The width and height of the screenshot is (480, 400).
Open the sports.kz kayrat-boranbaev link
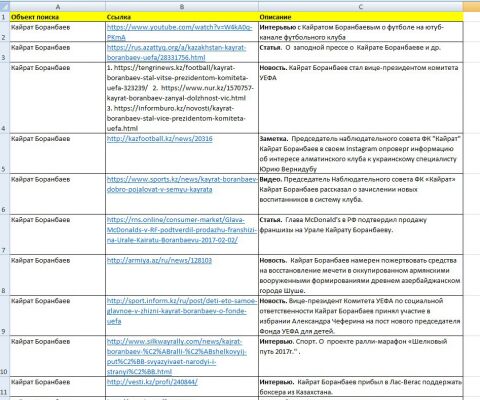[182, 184]
